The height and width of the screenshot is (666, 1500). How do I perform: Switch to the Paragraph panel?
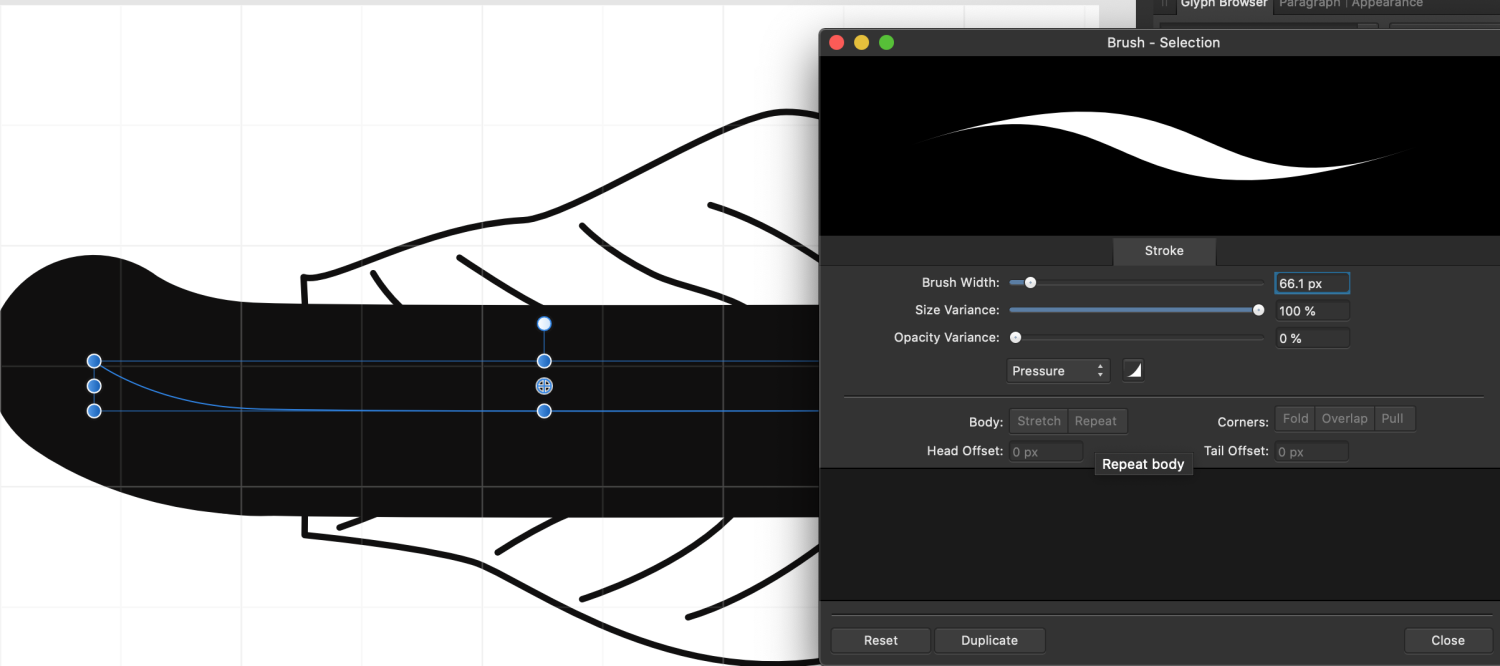coord(1309,4)
